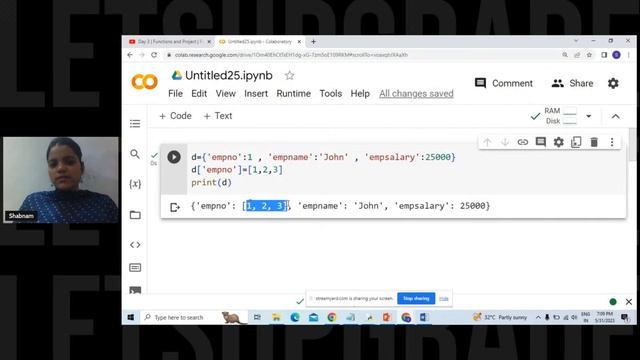The height and width of the screenshot is (360, 640).
Task: Open browser zoom magnifier in address bar
Action: click(x=565, y=55)
